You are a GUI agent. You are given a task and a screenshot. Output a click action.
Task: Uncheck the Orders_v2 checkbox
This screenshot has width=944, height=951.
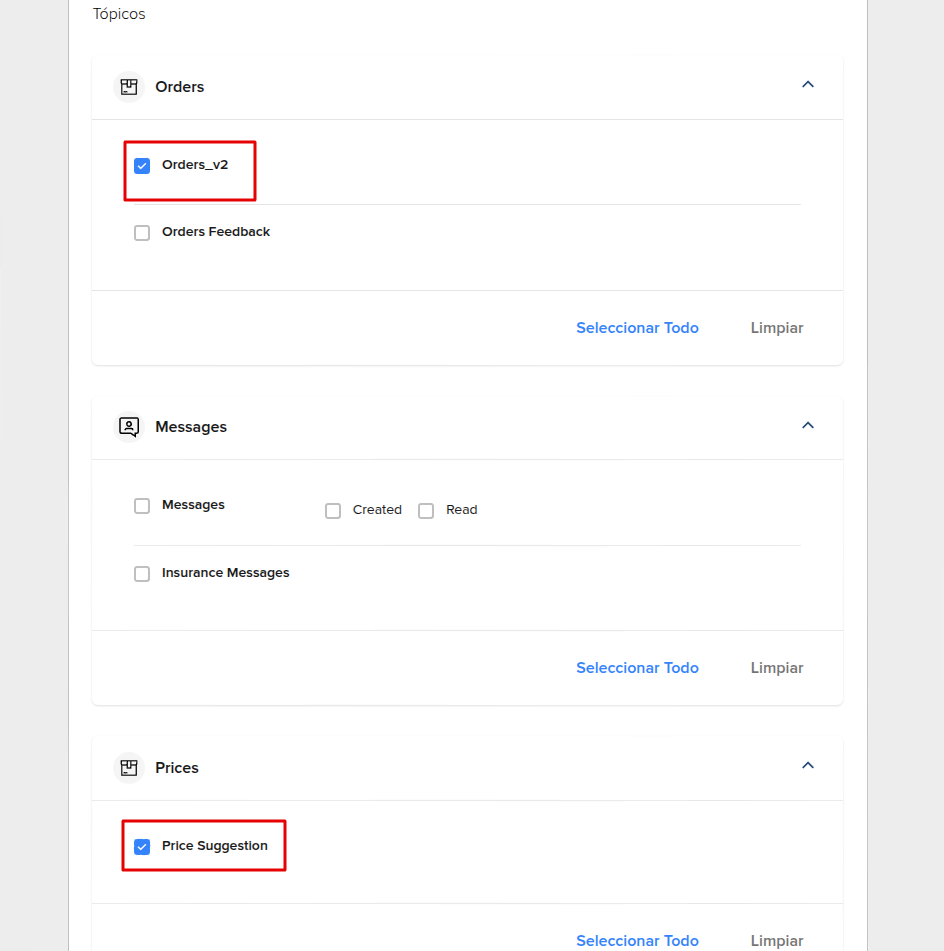pos(142,166)
